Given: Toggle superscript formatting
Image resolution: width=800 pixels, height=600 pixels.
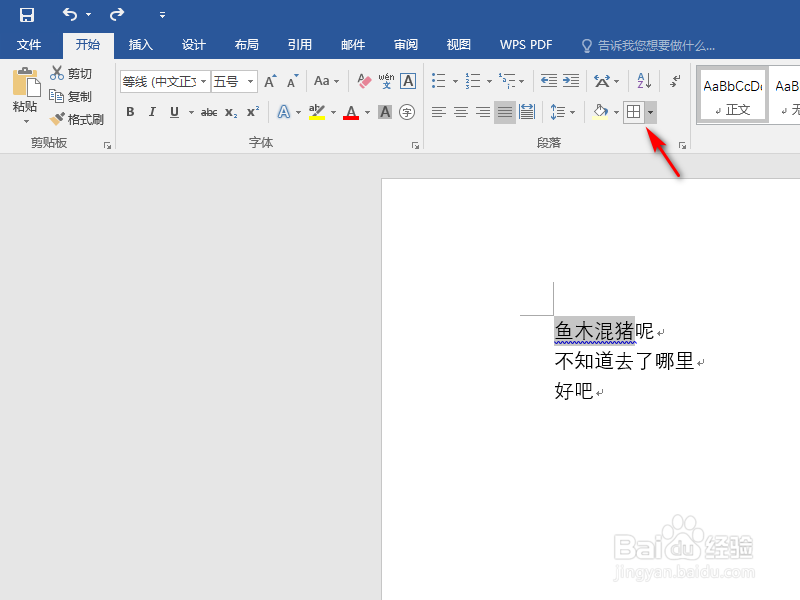Looking at the screenshot, I should [252, 112].
